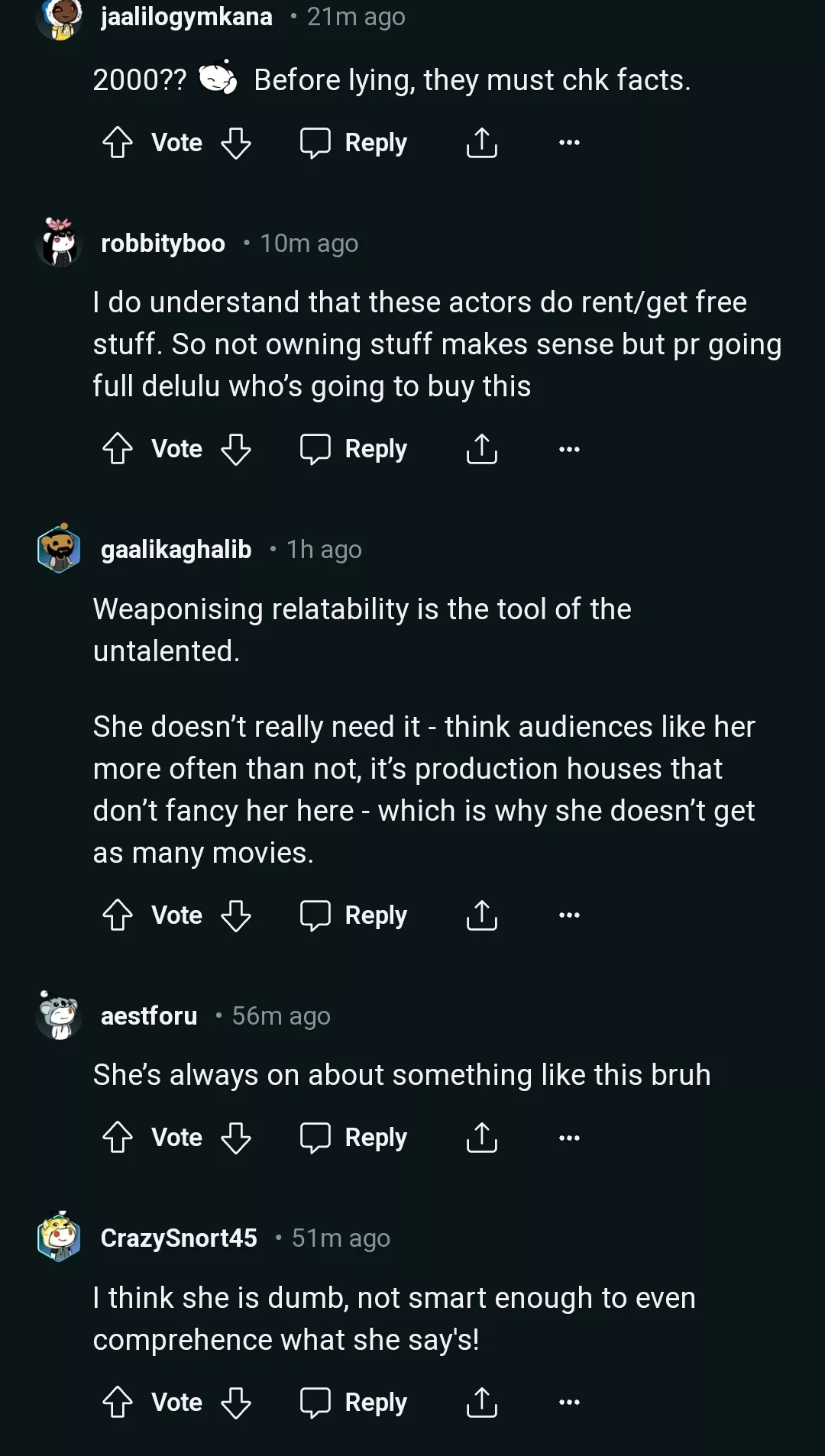Image resolution: width=825 pixels, height=1456 pixels.
Task: Share jaalilogymkana's comment
Action: click(481, 143)
